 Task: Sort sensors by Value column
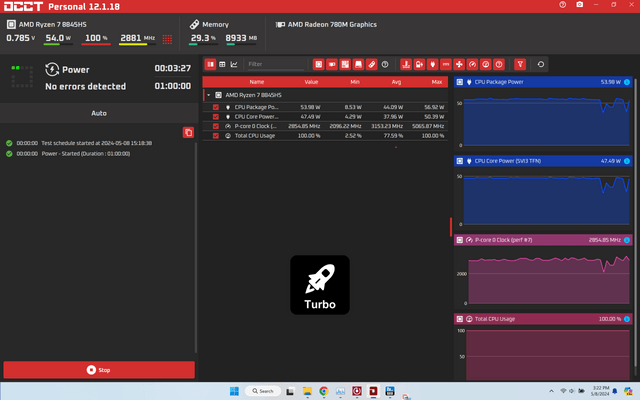pos(311,82)
